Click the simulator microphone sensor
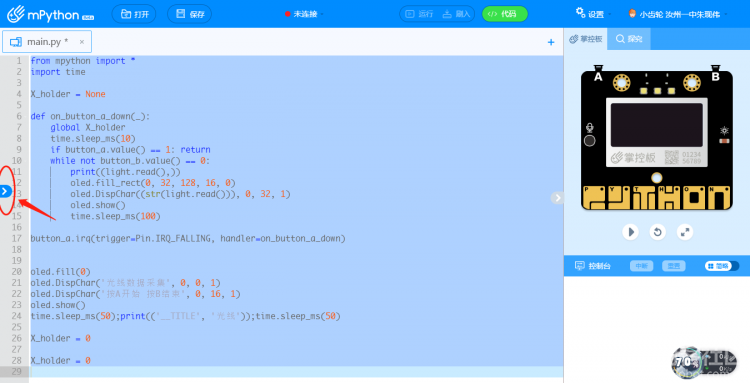 tap(590, 128)
